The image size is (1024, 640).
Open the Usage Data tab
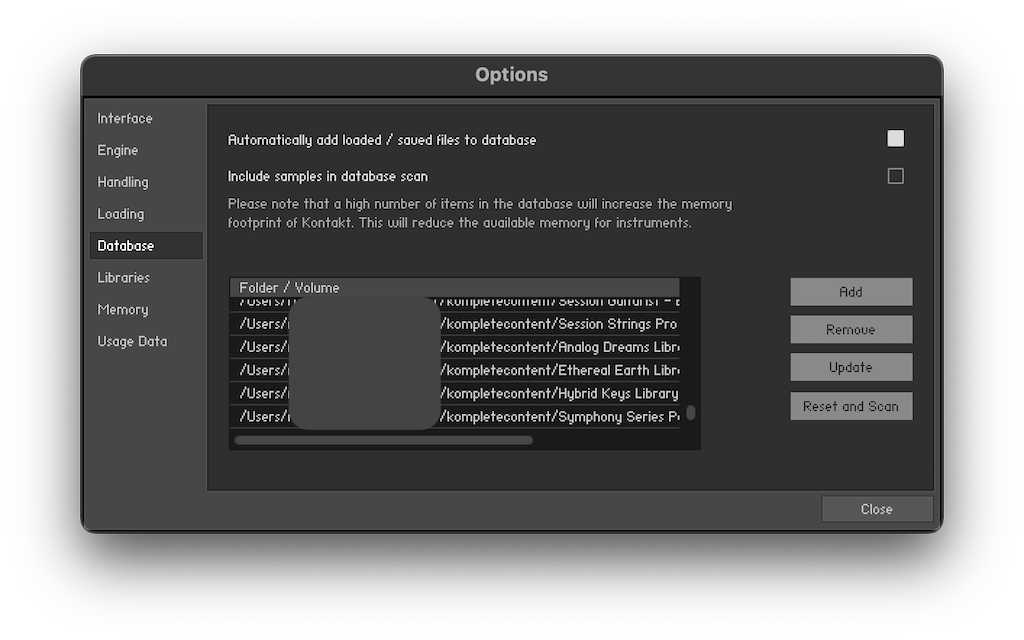[x=132, y=342]
